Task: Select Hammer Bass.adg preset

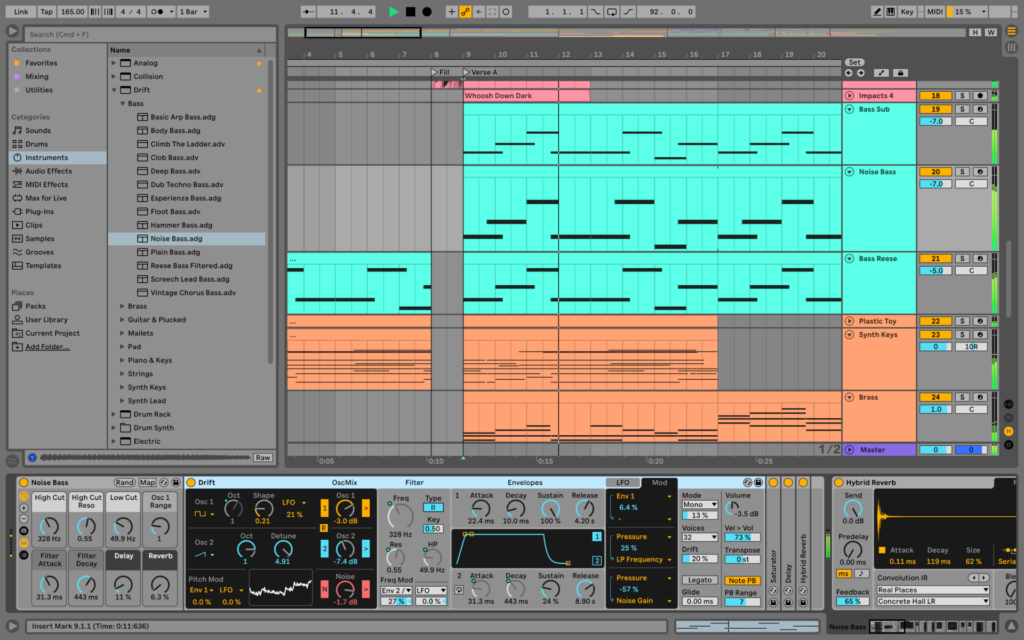Action: click(x=181, y=225)
